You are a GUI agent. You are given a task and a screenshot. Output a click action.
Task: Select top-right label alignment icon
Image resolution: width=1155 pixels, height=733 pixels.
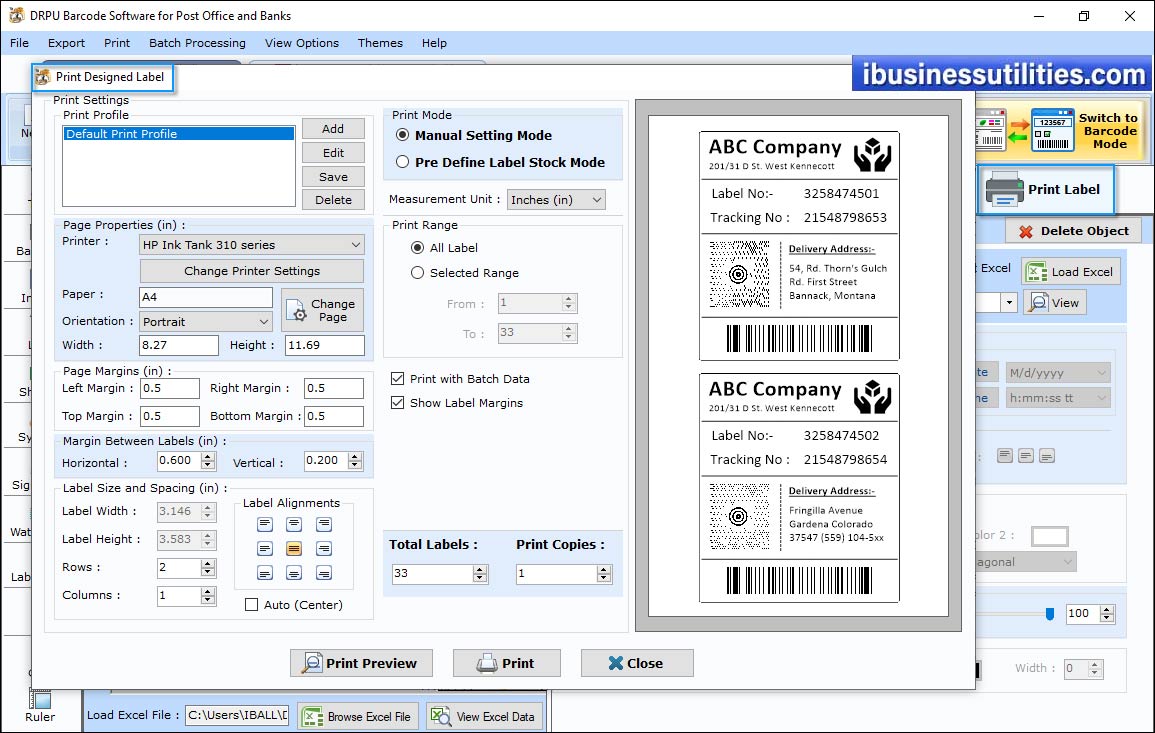point(323,525)
